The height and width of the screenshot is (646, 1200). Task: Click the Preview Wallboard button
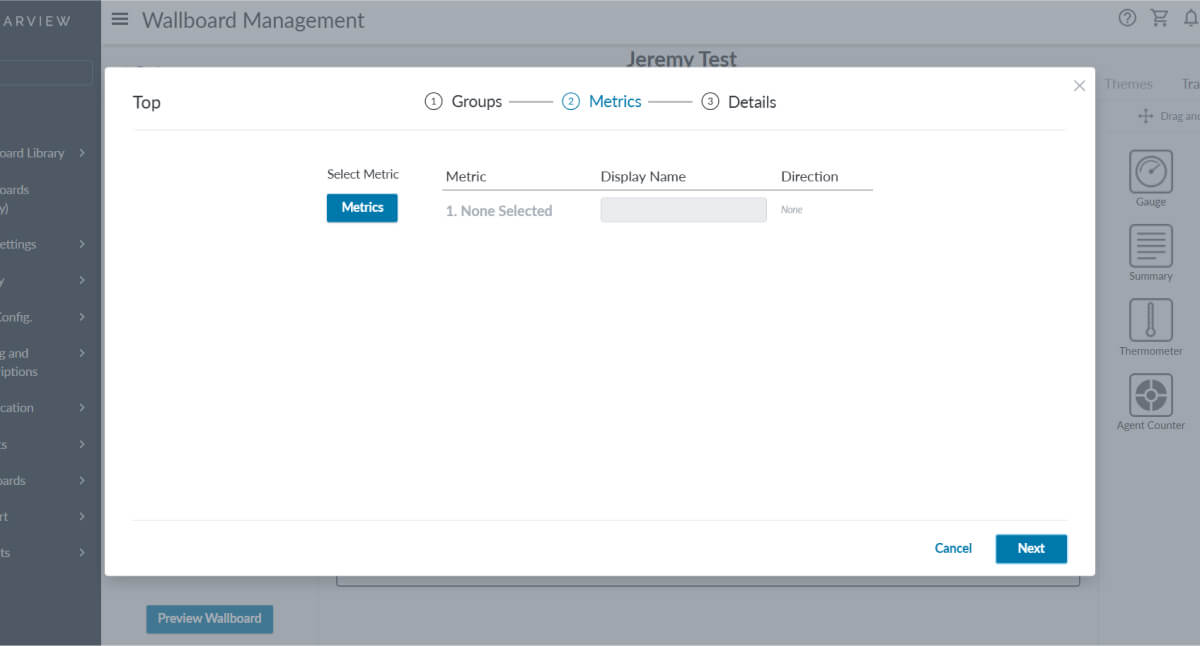tap(209, 619)
